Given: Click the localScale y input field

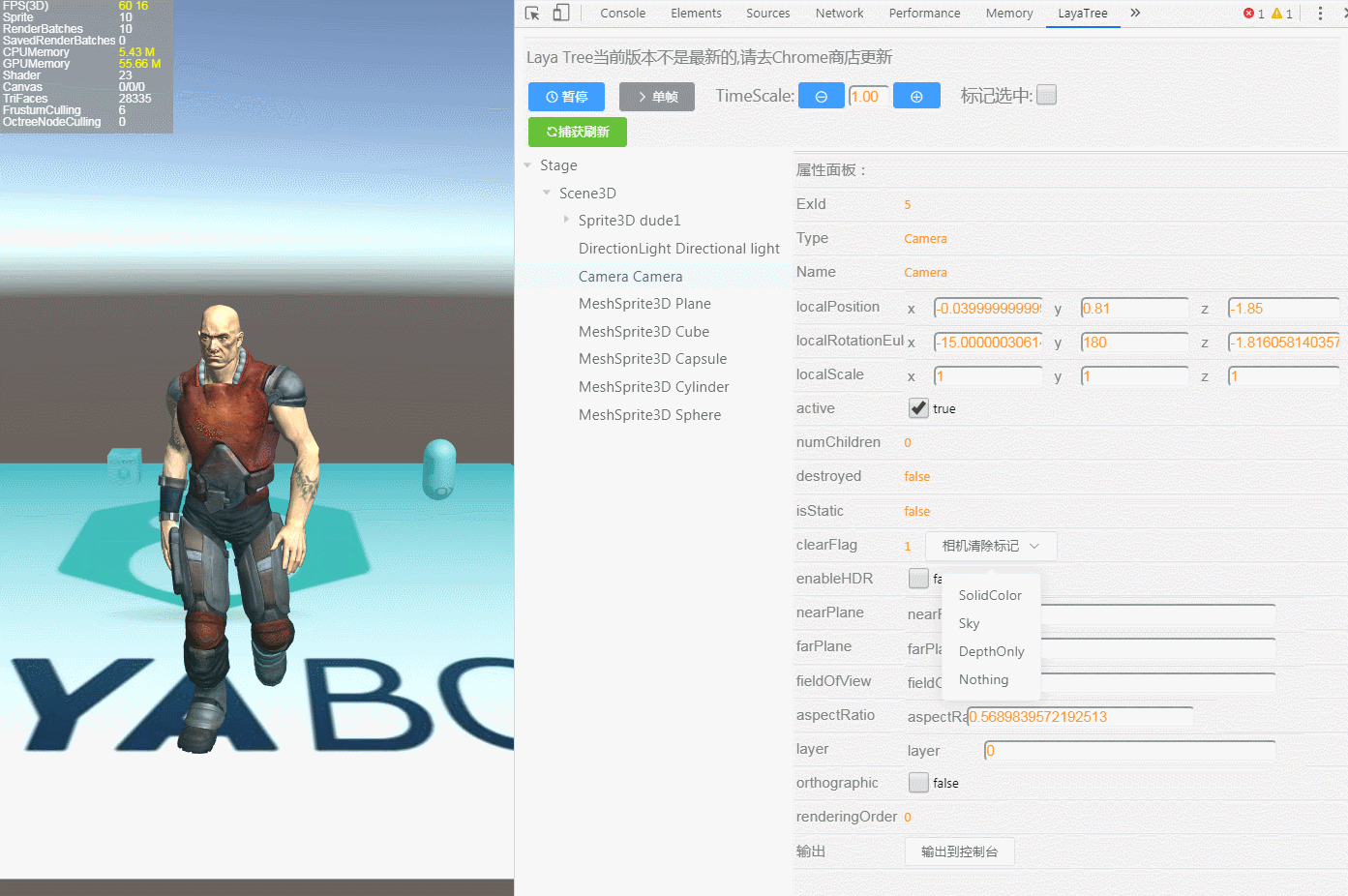Looking at the screenshot, I should pos(1134,376).
